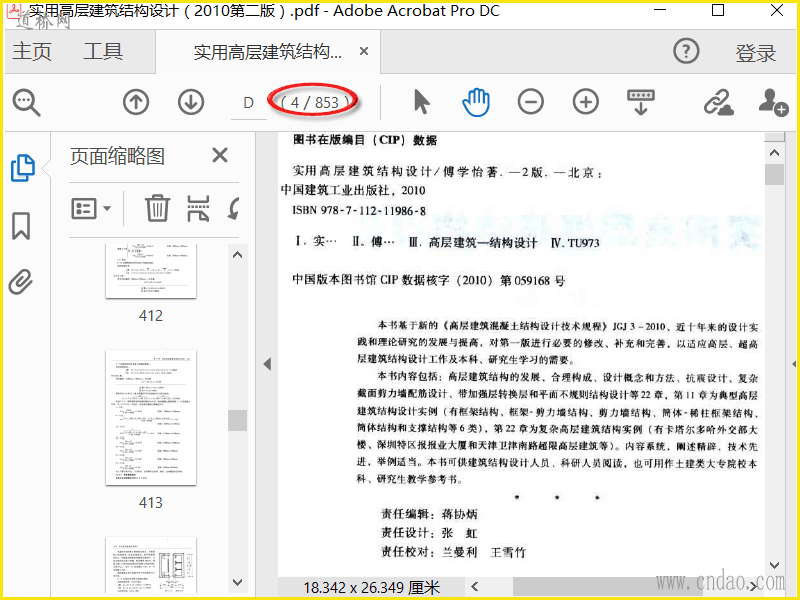Open the insert pages tool in thumbnails
This screenshot has height=600, width=800.
click(198, 208)
